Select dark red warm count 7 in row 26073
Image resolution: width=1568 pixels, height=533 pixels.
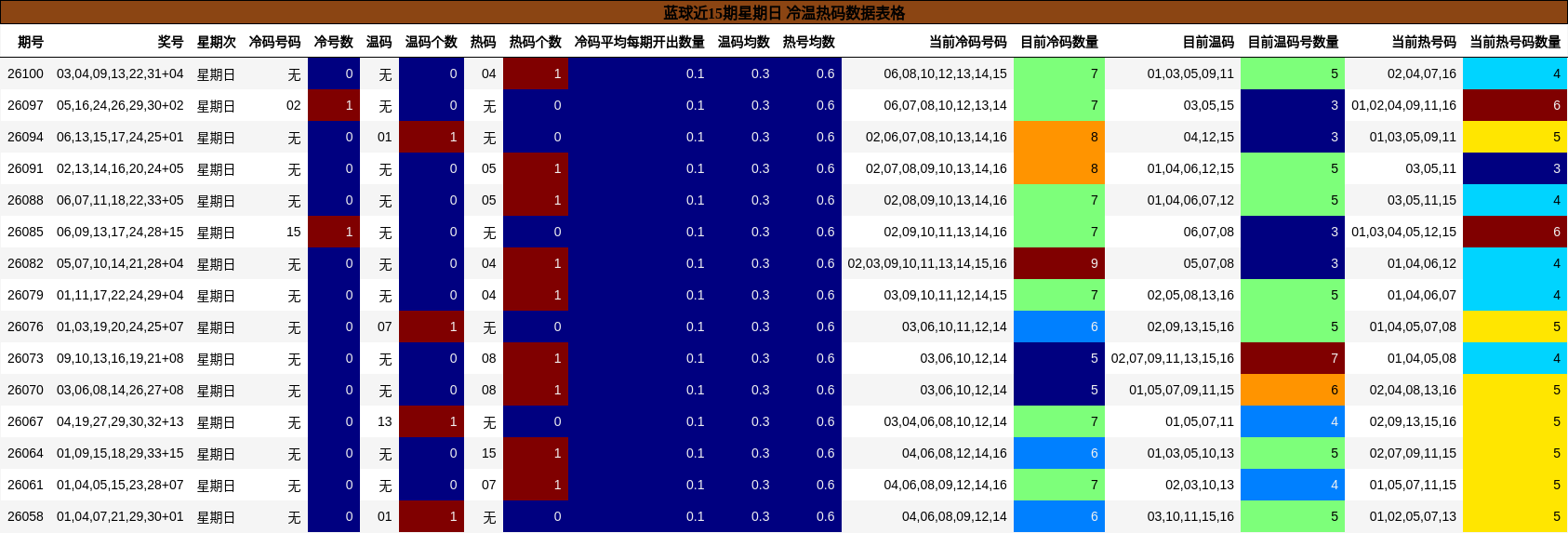point(1293,358)
